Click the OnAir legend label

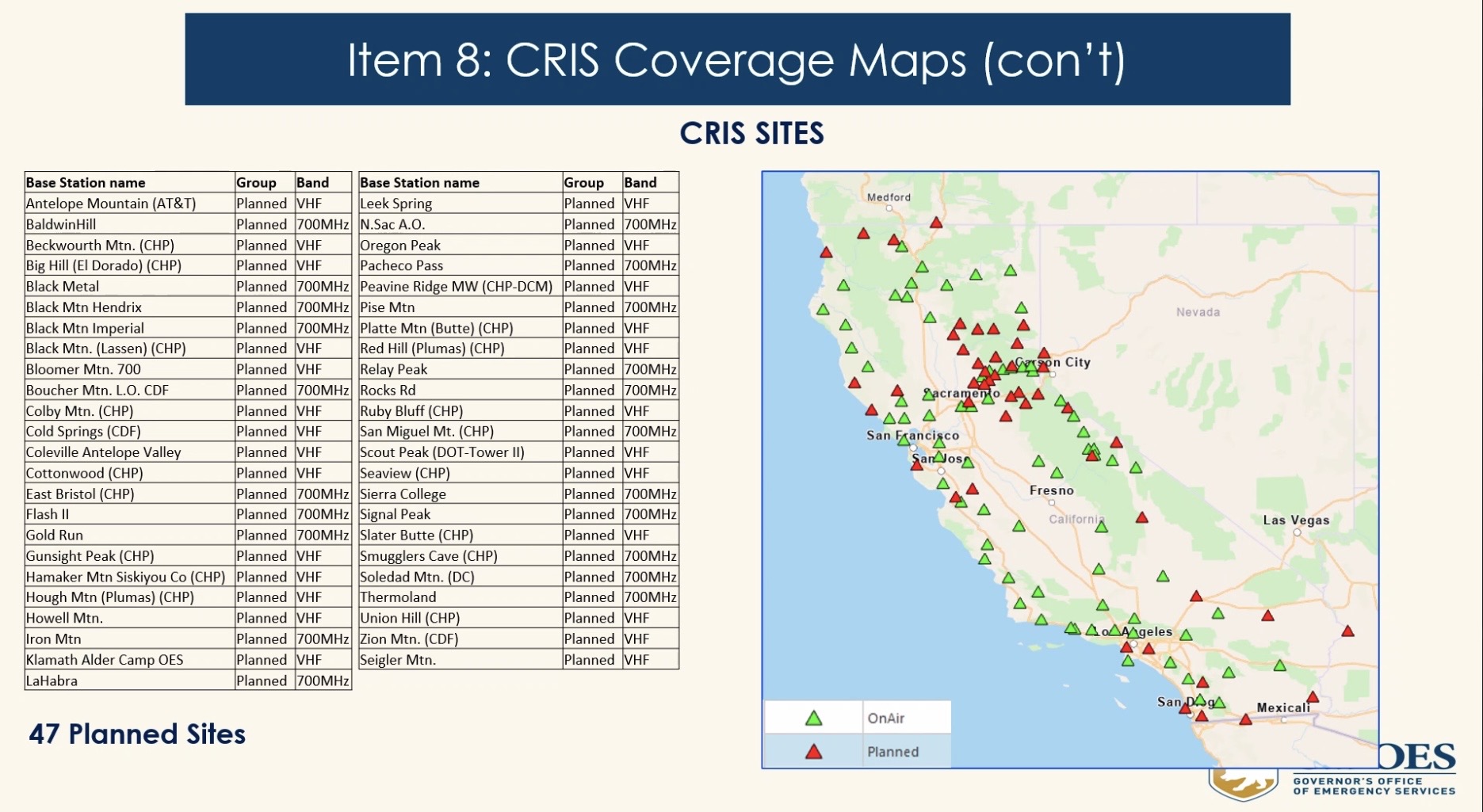pyautogui.click(x=885, y=719)
